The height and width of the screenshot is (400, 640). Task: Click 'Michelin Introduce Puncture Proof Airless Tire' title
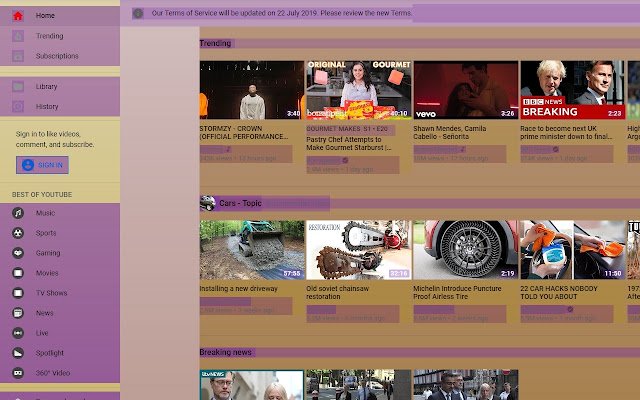pos(457,293)
